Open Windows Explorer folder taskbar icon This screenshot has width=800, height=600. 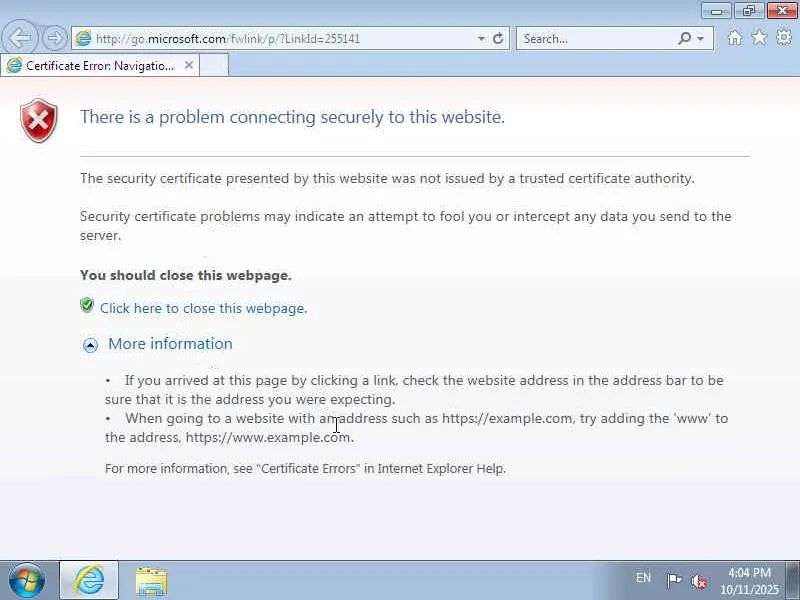click(x=151, y=581)
